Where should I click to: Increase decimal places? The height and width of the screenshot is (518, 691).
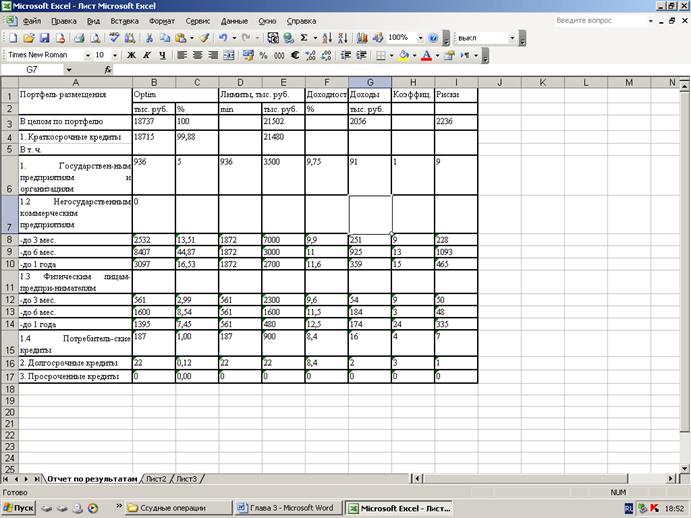pos(311,55)
